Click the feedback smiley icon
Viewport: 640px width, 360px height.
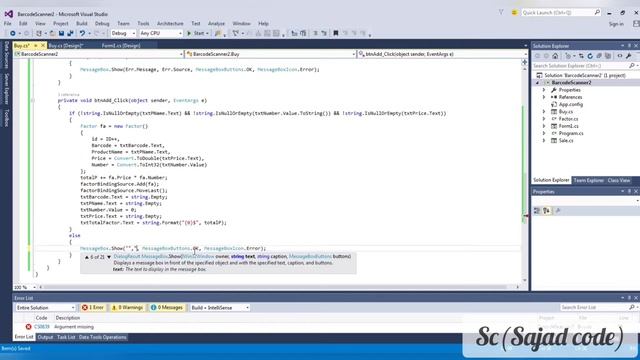pyautogui.click(x=514, y=13)
